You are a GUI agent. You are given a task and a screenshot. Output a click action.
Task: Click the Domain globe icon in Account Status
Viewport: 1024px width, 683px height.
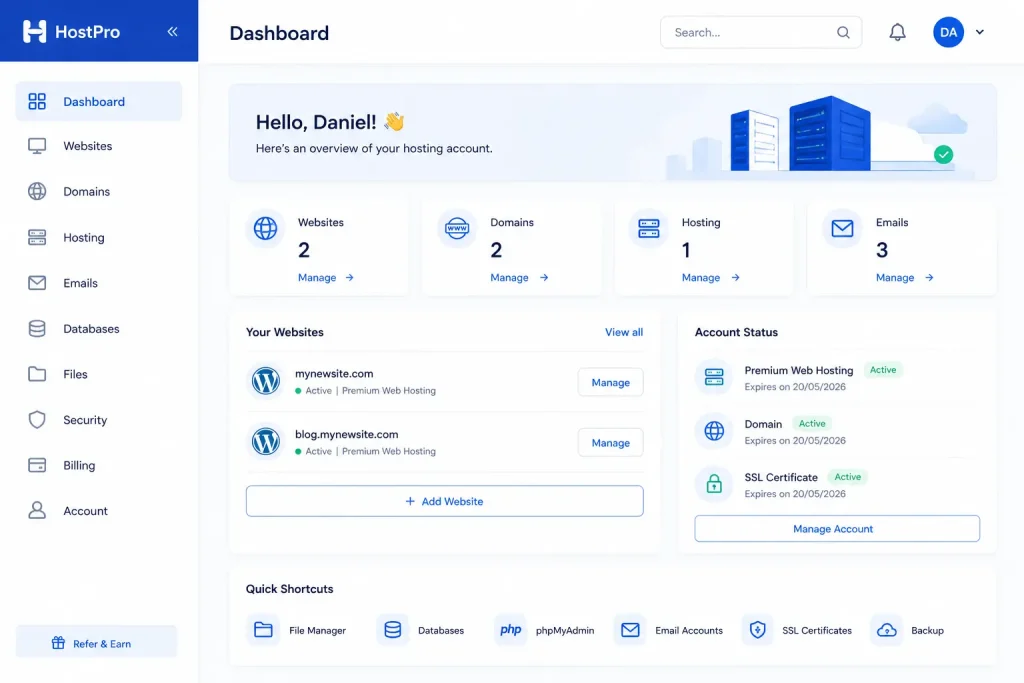tap(714, 430)
